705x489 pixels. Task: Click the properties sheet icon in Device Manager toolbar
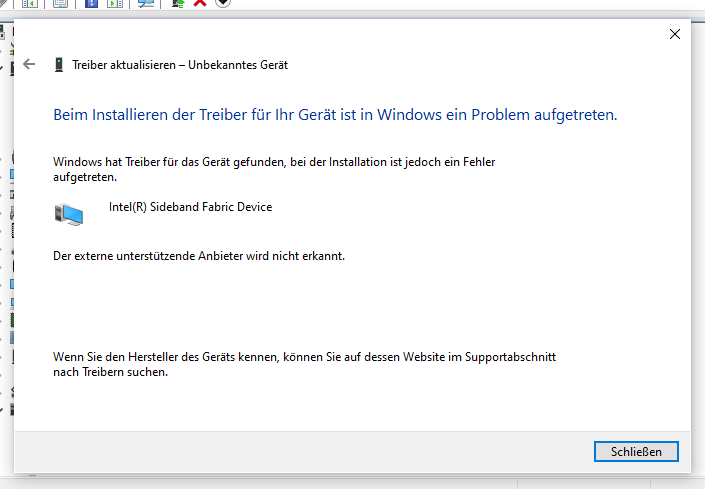click(60, 3)
